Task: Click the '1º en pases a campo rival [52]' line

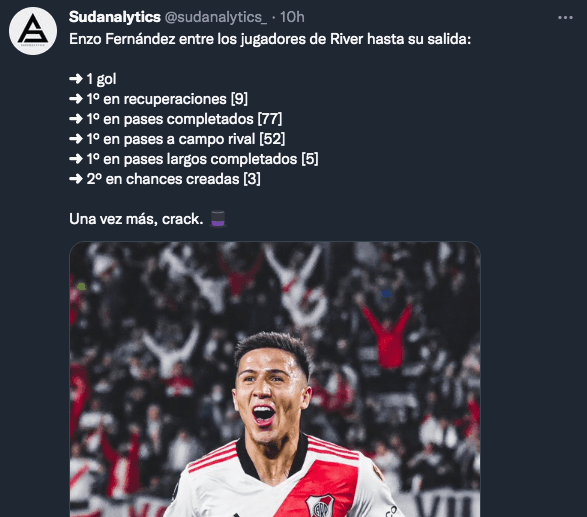Action: coord(186,139)
